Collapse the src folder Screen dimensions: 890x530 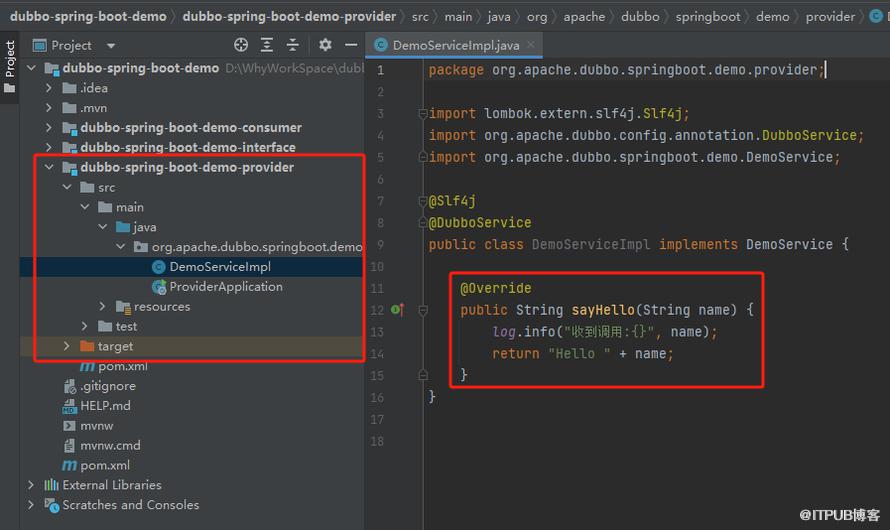(67, 187)
